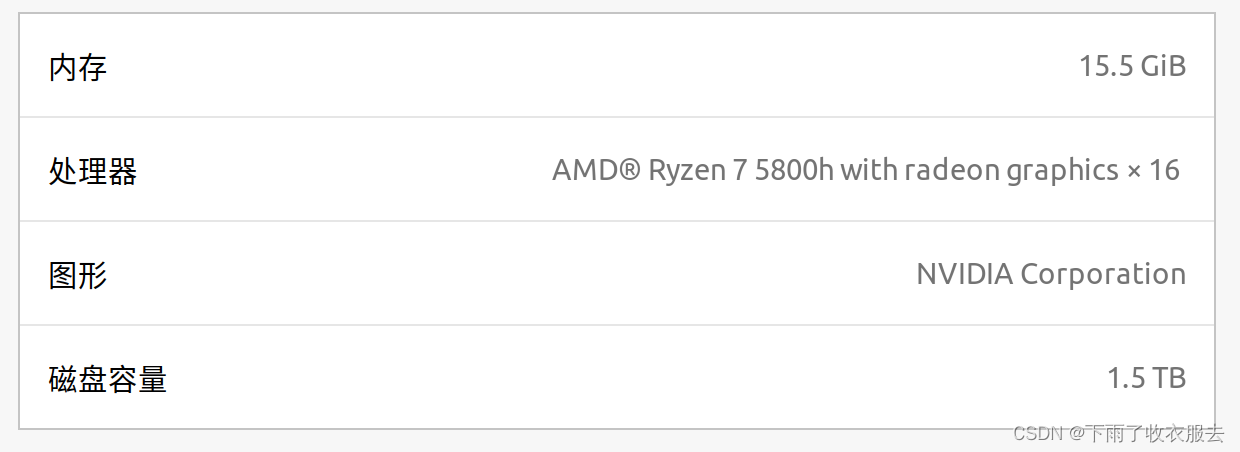Click the GiB unit text
The width and height of the screenshot is (1240, 452).
click(x=1163, y=67)
